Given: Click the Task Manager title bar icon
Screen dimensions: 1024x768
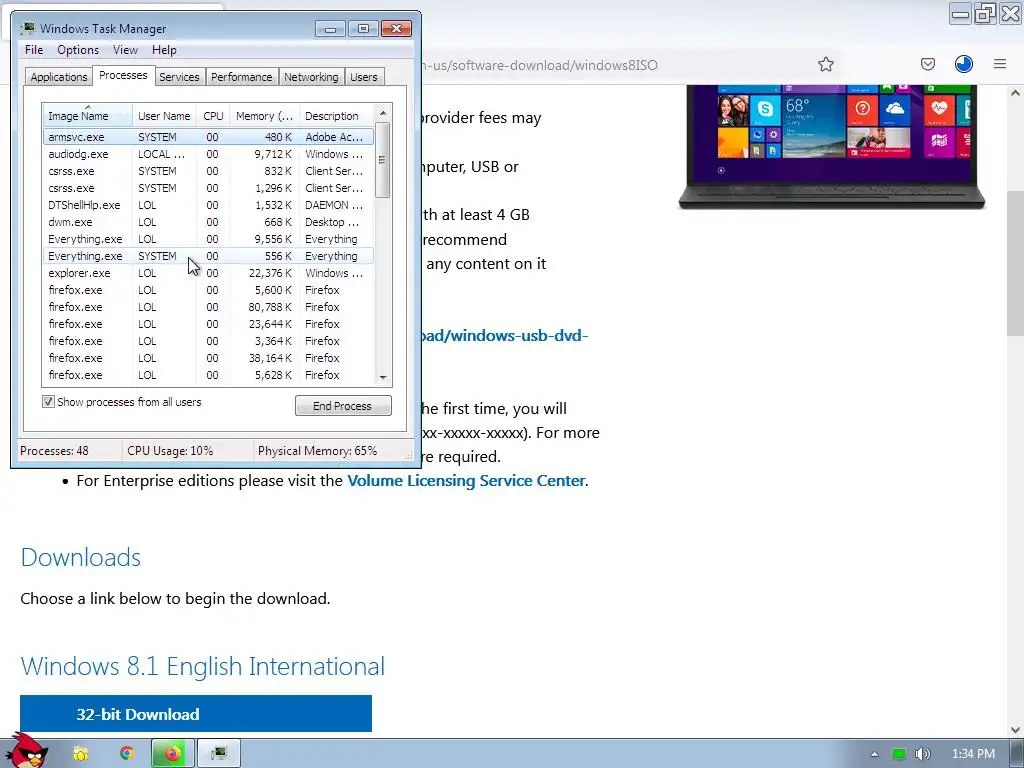Looking at the screenshot, I should tap(27, 29).
